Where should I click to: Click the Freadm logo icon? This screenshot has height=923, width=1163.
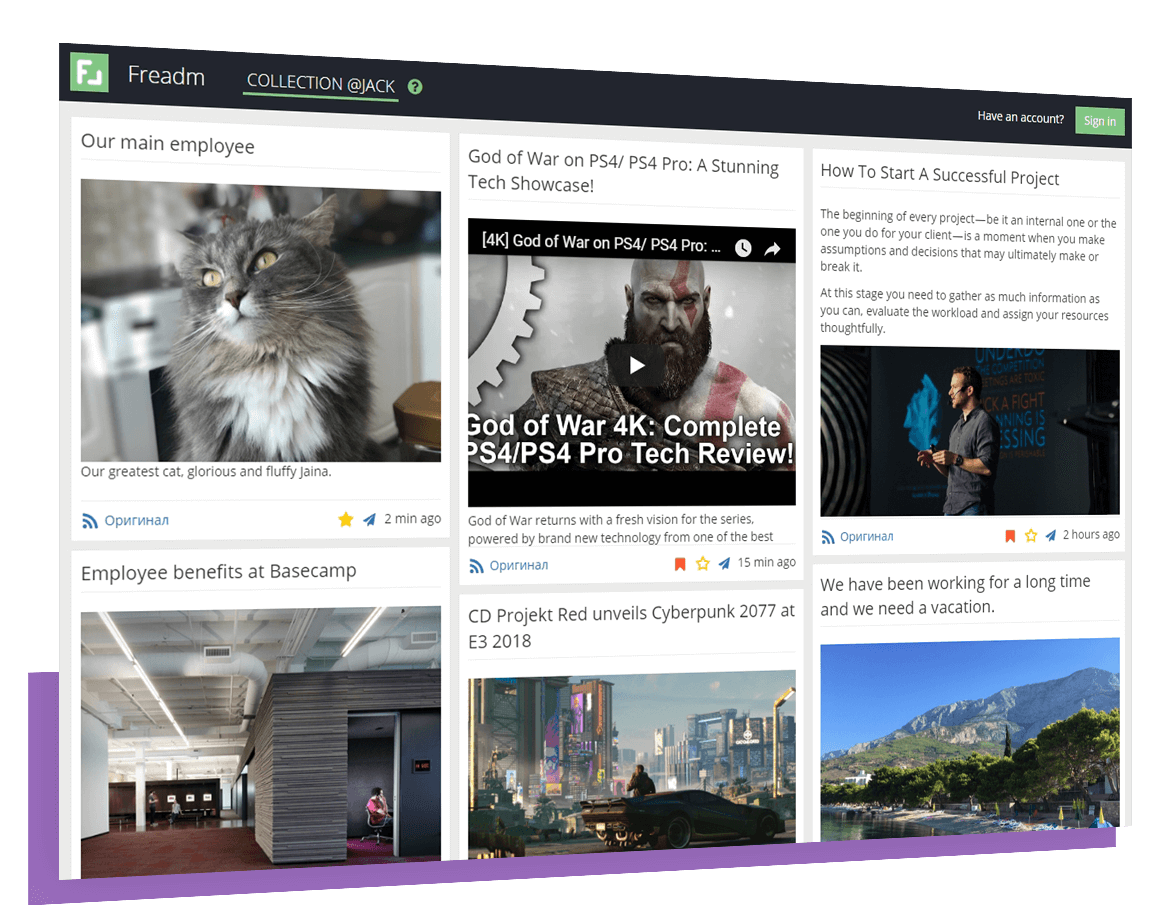click(x=89, y=73)
